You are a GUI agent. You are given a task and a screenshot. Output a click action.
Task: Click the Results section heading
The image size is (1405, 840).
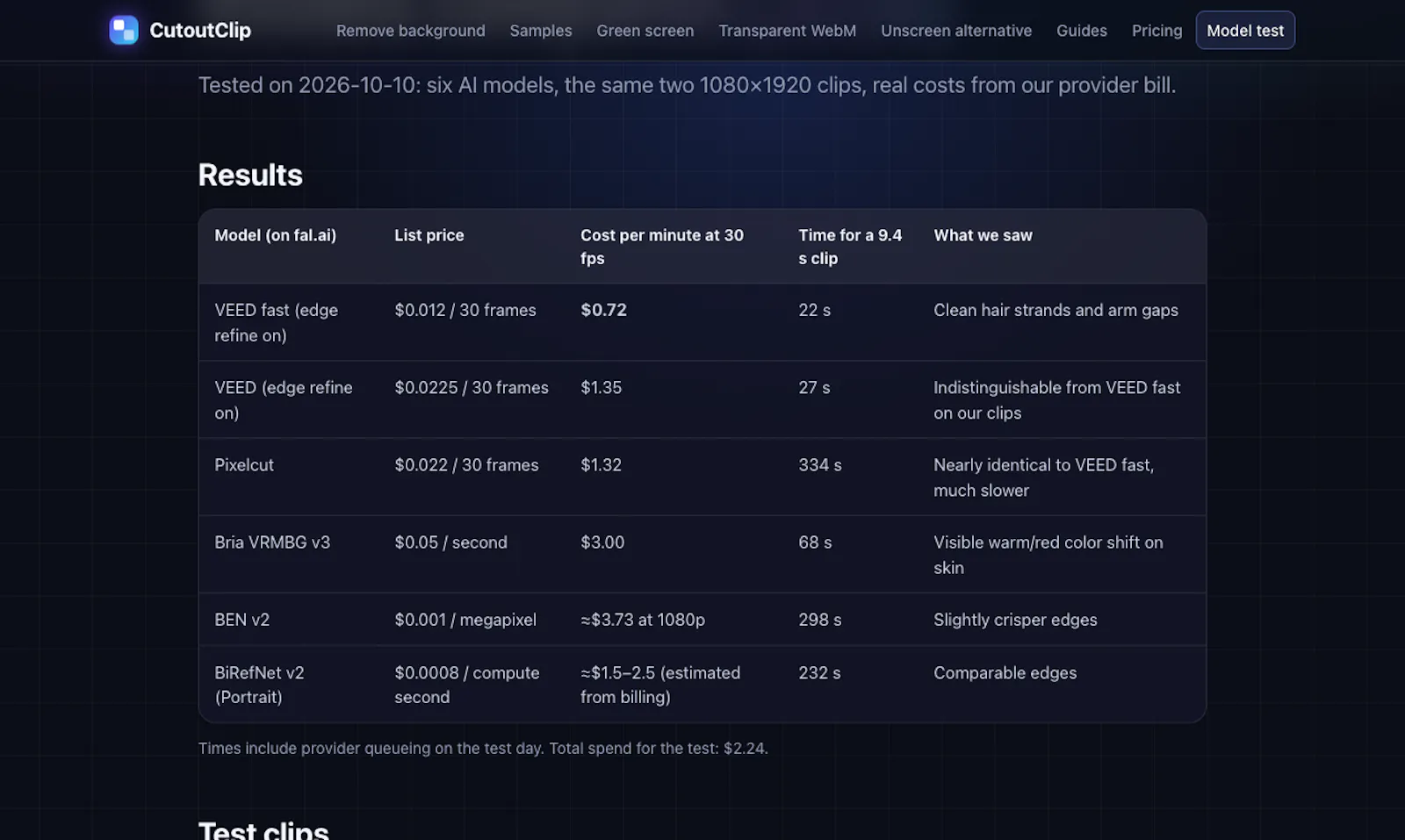pos(250,175)
